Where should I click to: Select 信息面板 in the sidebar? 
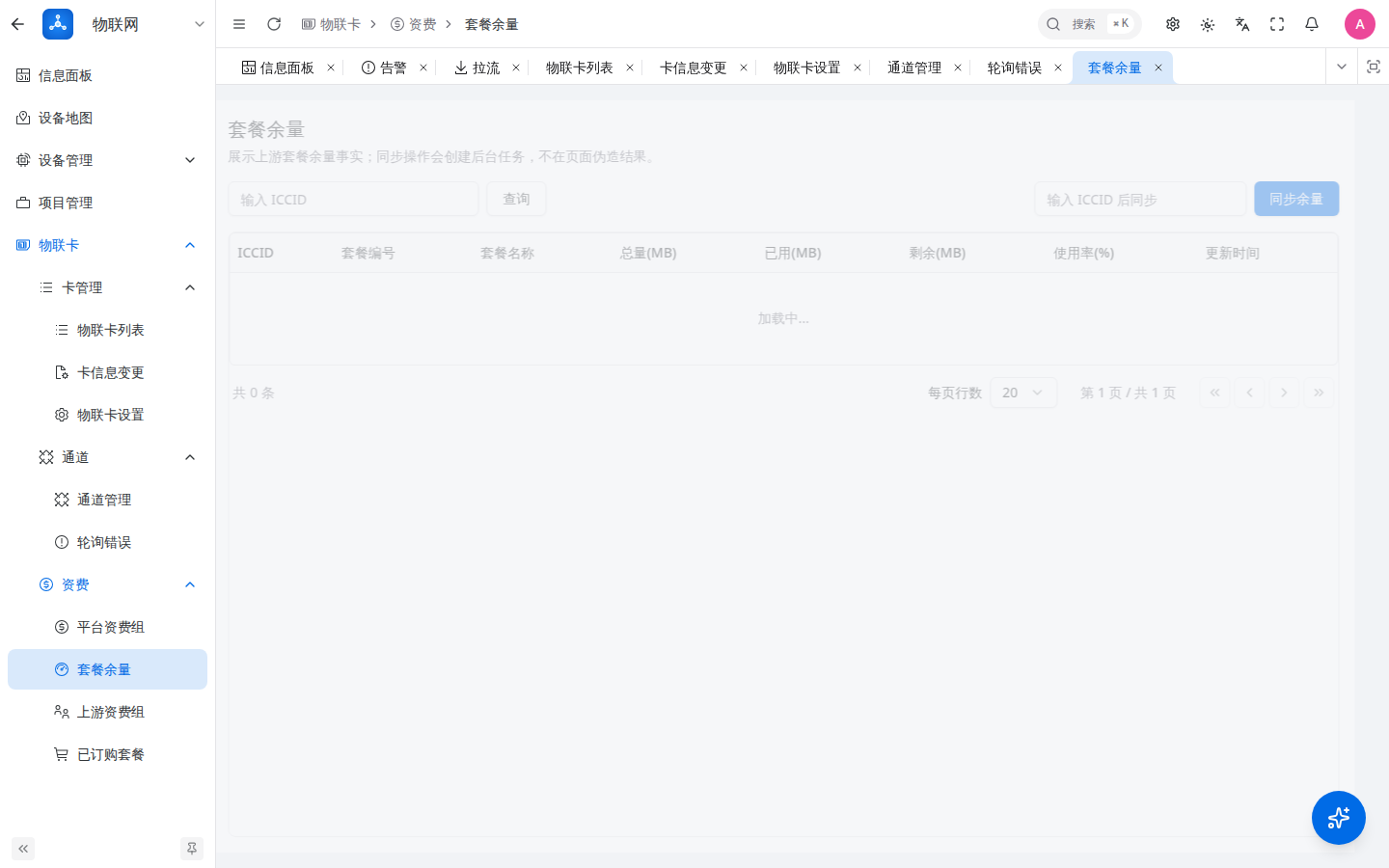click(x=107, y=75)
